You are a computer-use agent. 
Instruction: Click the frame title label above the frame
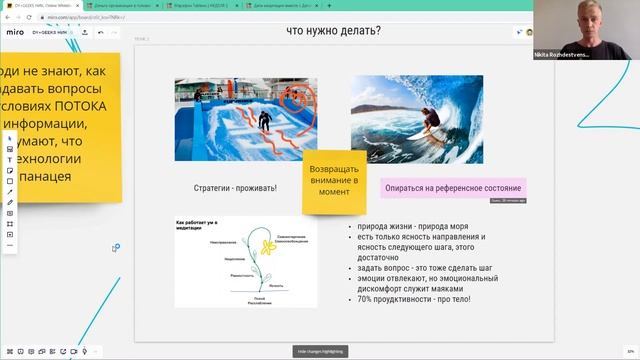pos(142,39)
